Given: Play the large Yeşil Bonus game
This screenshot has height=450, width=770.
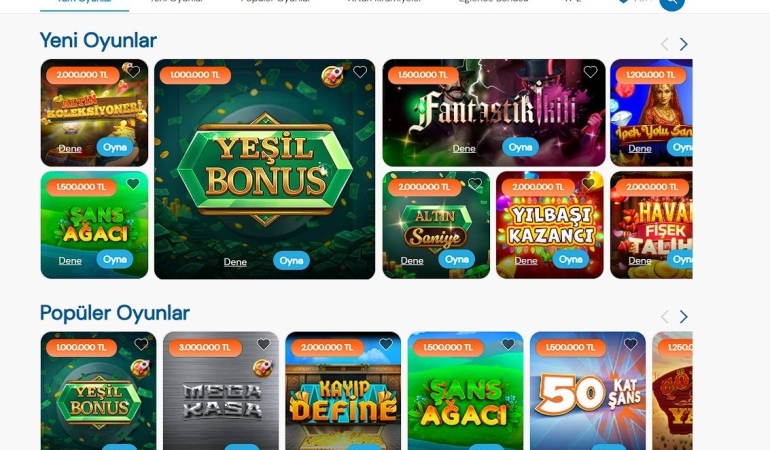Looking at the screenshot, I should (291, 261).
